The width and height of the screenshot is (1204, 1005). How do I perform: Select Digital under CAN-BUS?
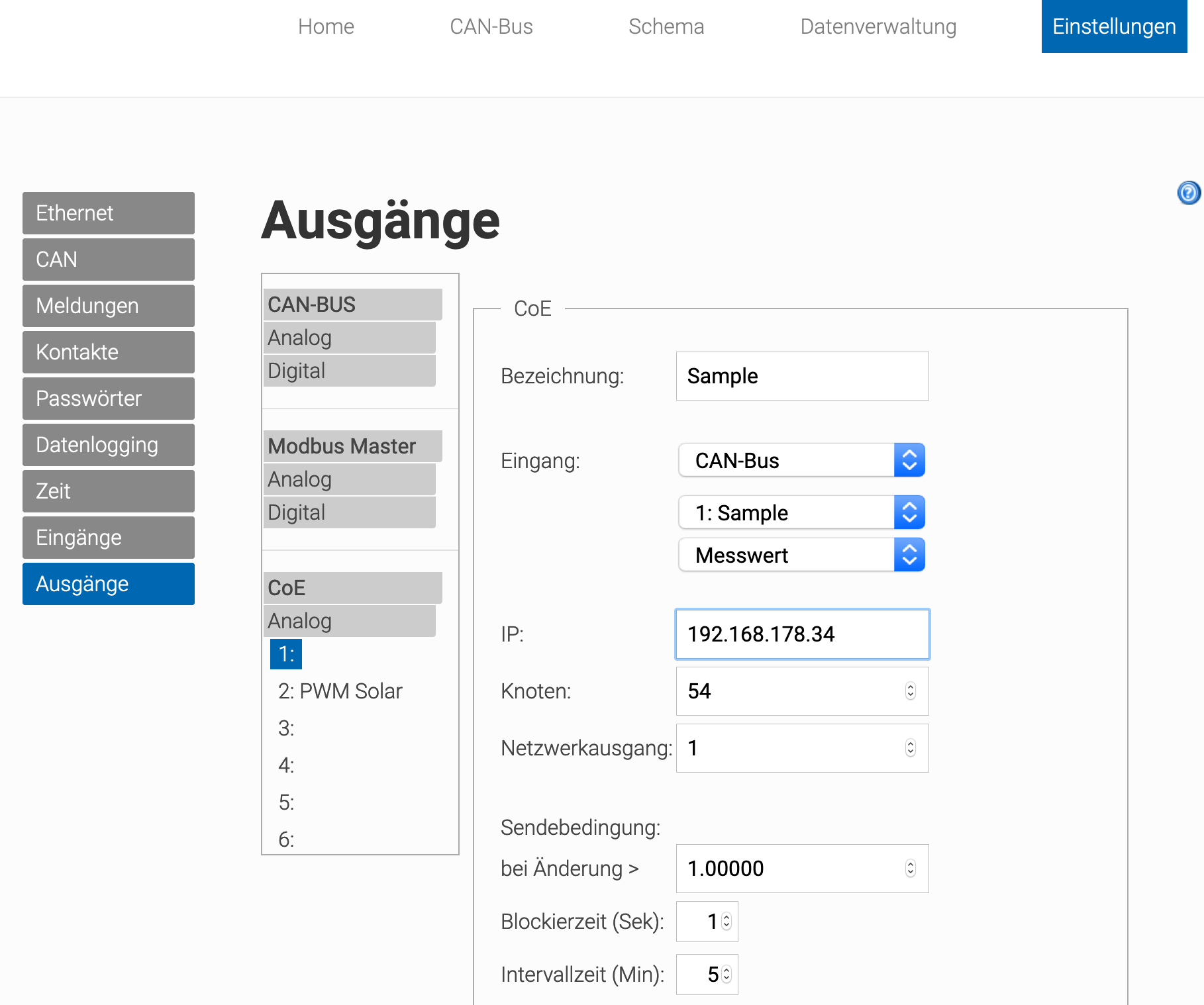[349, 371]
